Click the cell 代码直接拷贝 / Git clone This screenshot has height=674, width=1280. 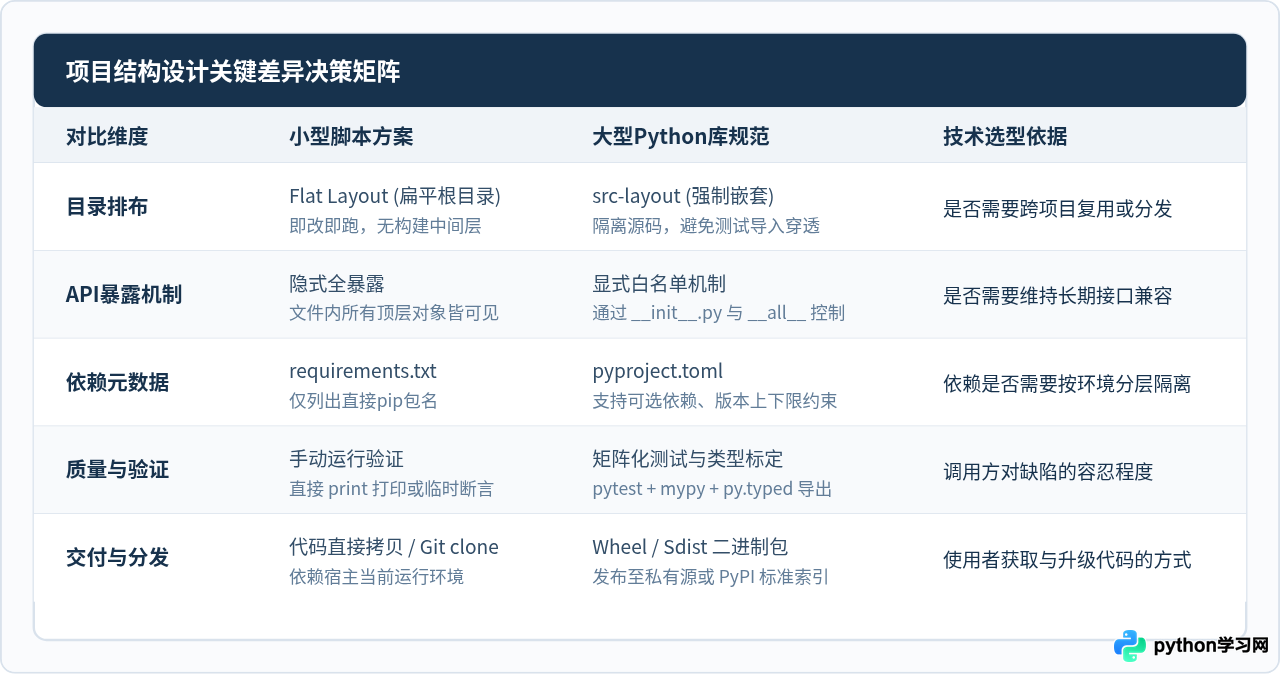(x=394, y=547)
